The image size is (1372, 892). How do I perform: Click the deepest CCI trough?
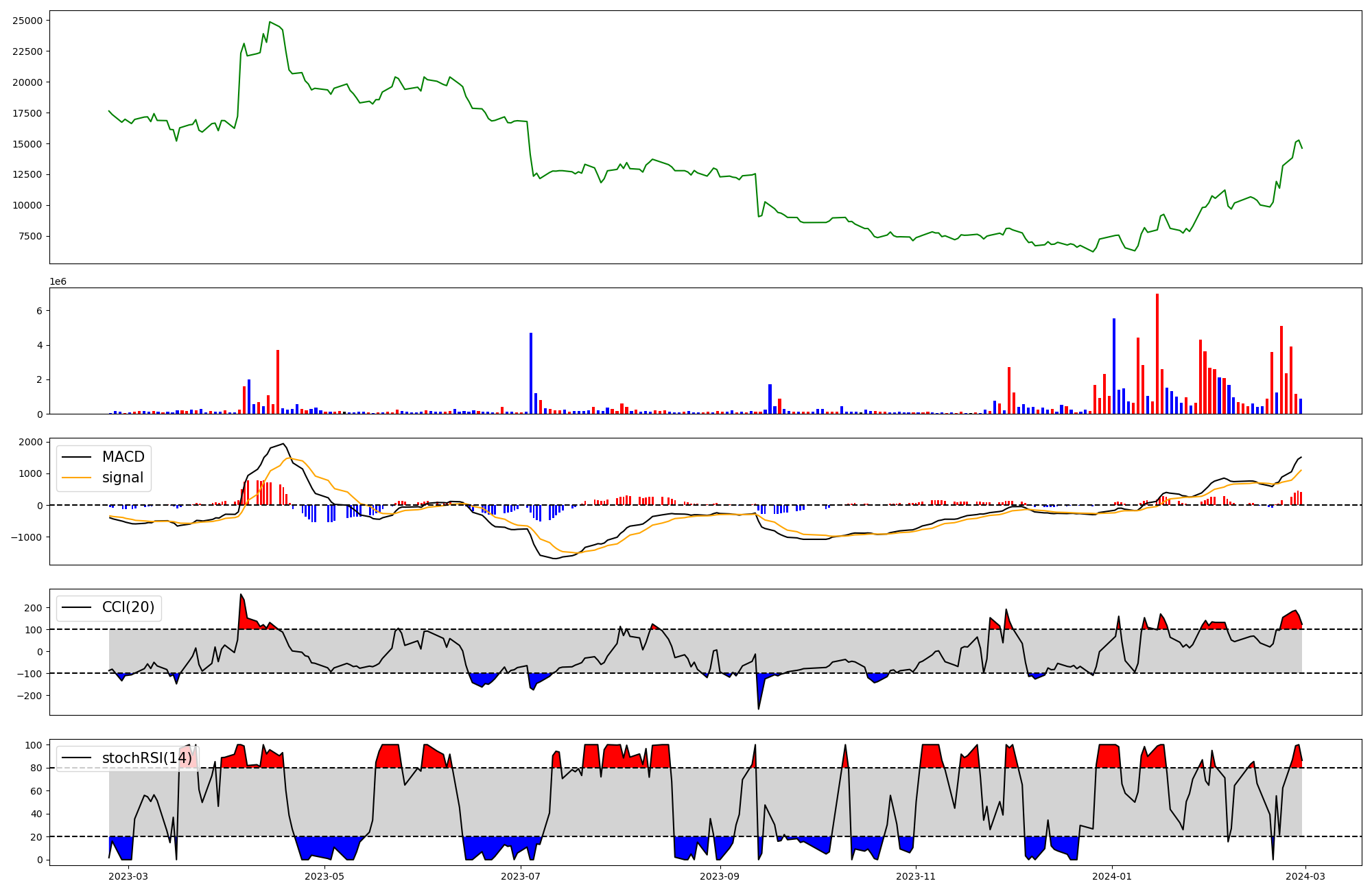coord(758,708)
